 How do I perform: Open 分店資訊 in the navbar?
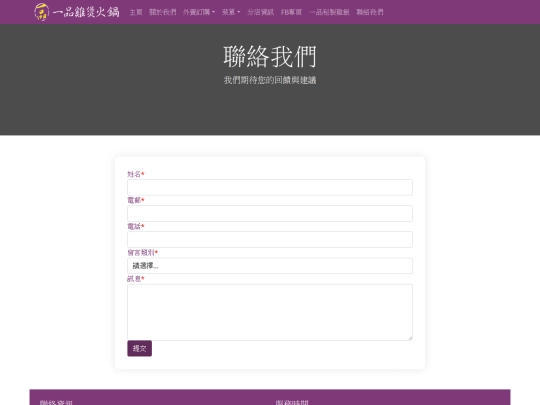click(260, 12)
